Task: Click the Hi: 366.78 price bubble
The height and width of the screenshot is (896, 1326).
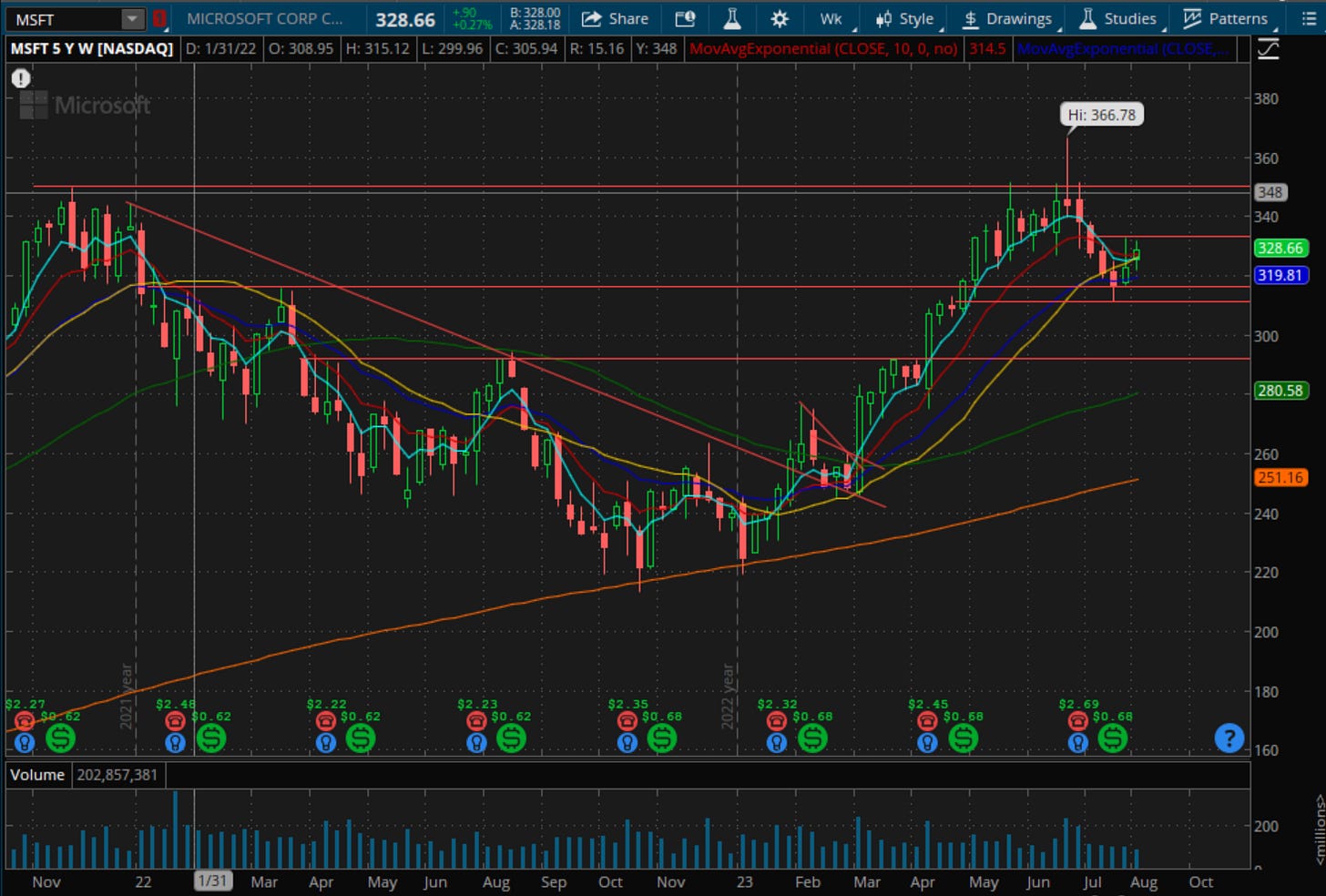Action: [x=1102, y=115]
